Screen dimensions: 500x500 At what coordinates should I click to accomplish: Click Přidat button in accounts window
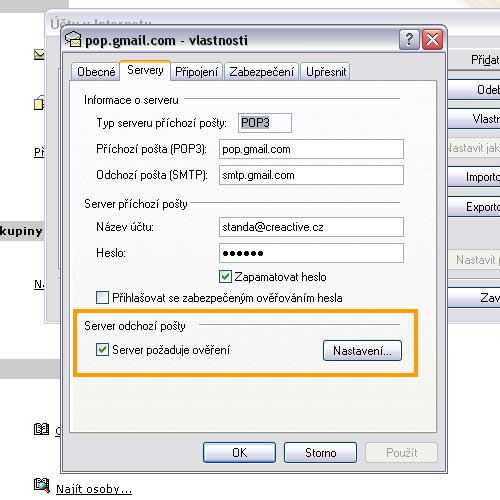475,60
